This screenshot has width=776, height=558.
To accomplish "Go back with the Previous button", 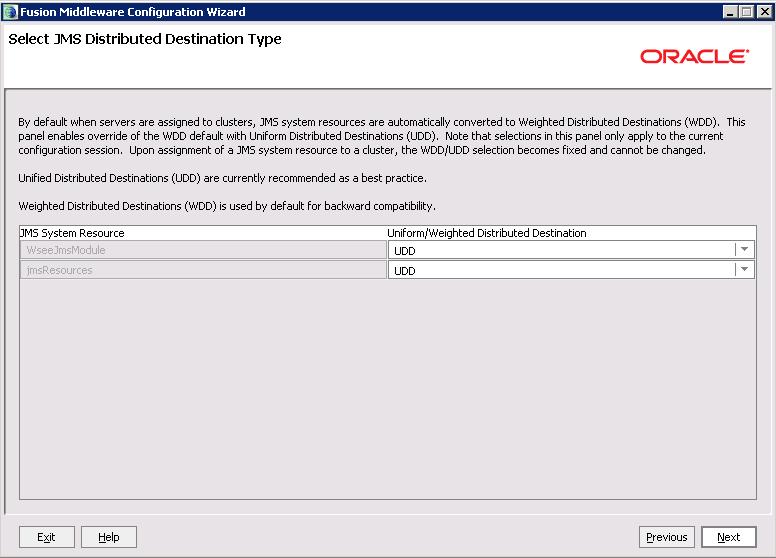I will (x=667, y=537).
